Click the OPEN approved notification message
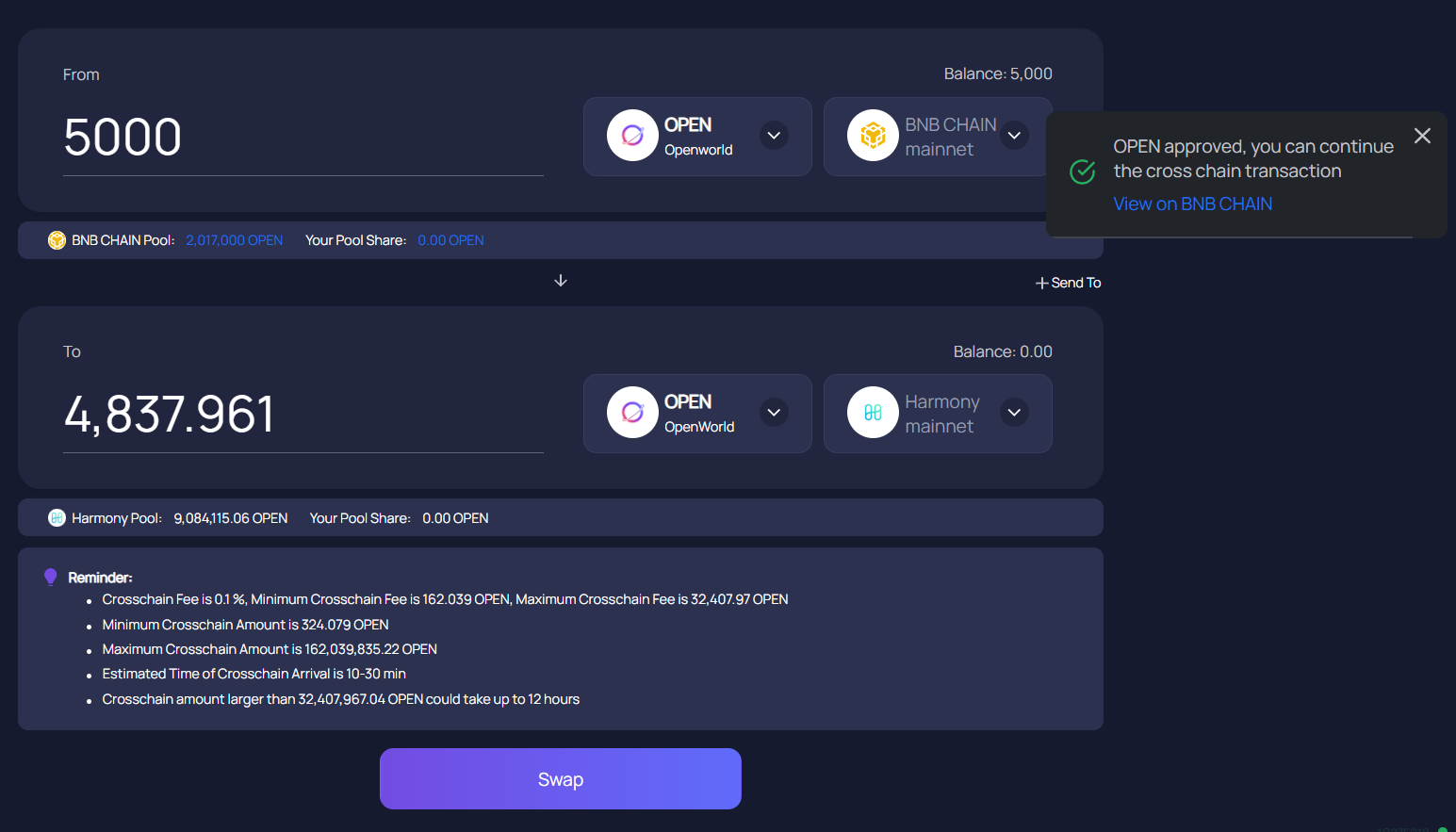The image size is (1456, 832). point(1253,158)
